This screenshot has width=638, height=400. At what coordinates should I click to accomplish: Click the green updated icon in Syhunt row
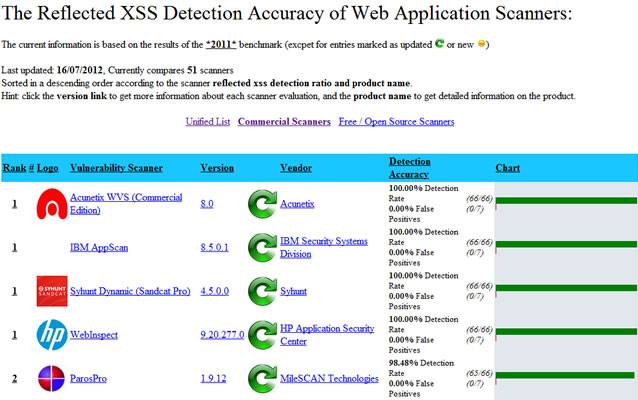(262, 291)
